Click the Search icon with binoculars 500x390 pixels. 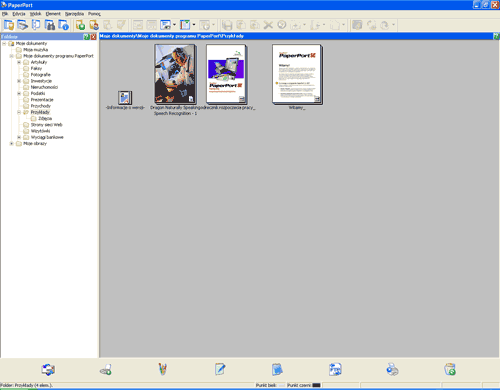[50, 25]
